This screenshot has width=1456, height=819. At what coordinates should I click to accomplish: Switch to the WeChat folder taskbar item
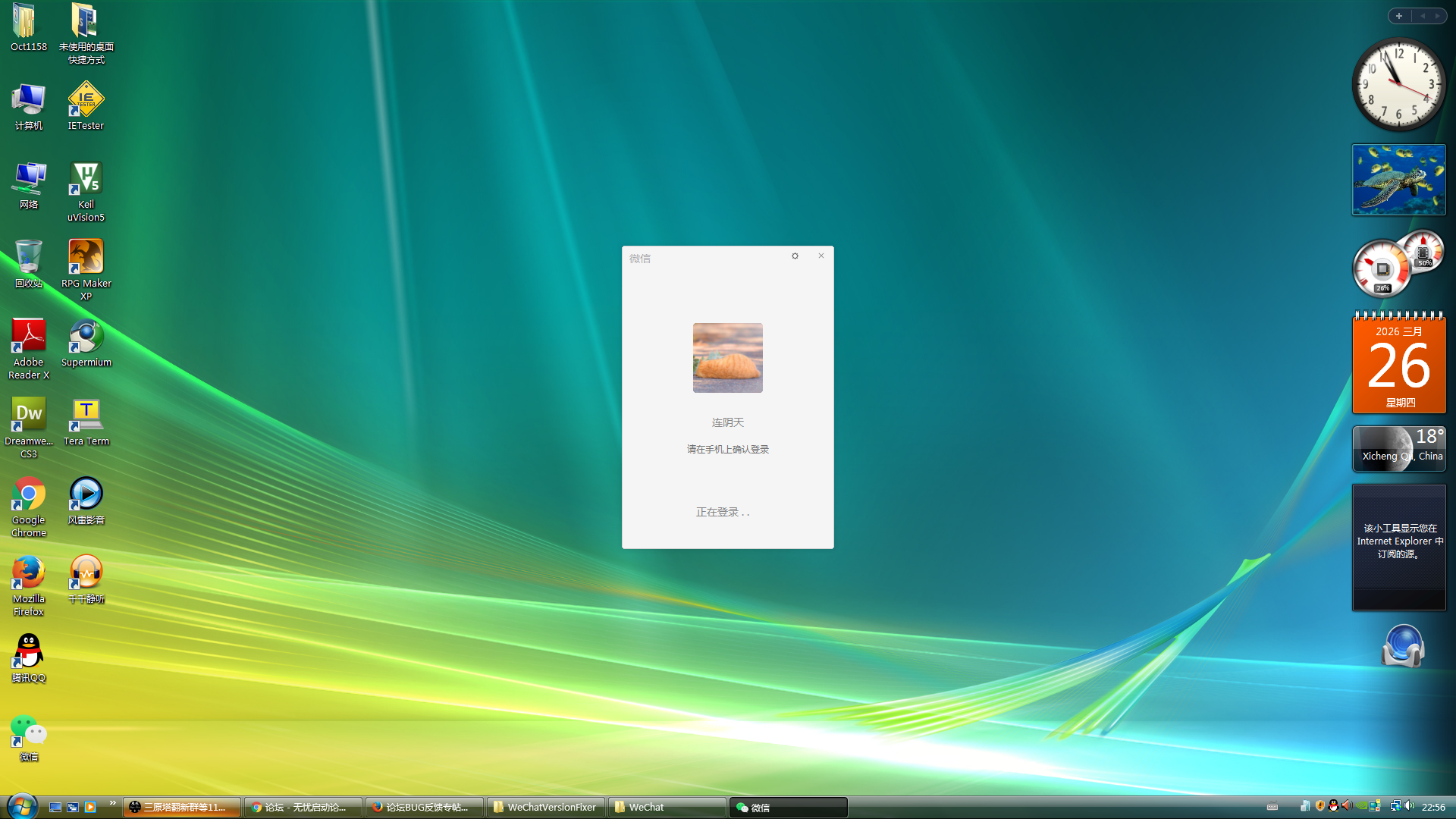pyautogui.click(x=667, y=807)
